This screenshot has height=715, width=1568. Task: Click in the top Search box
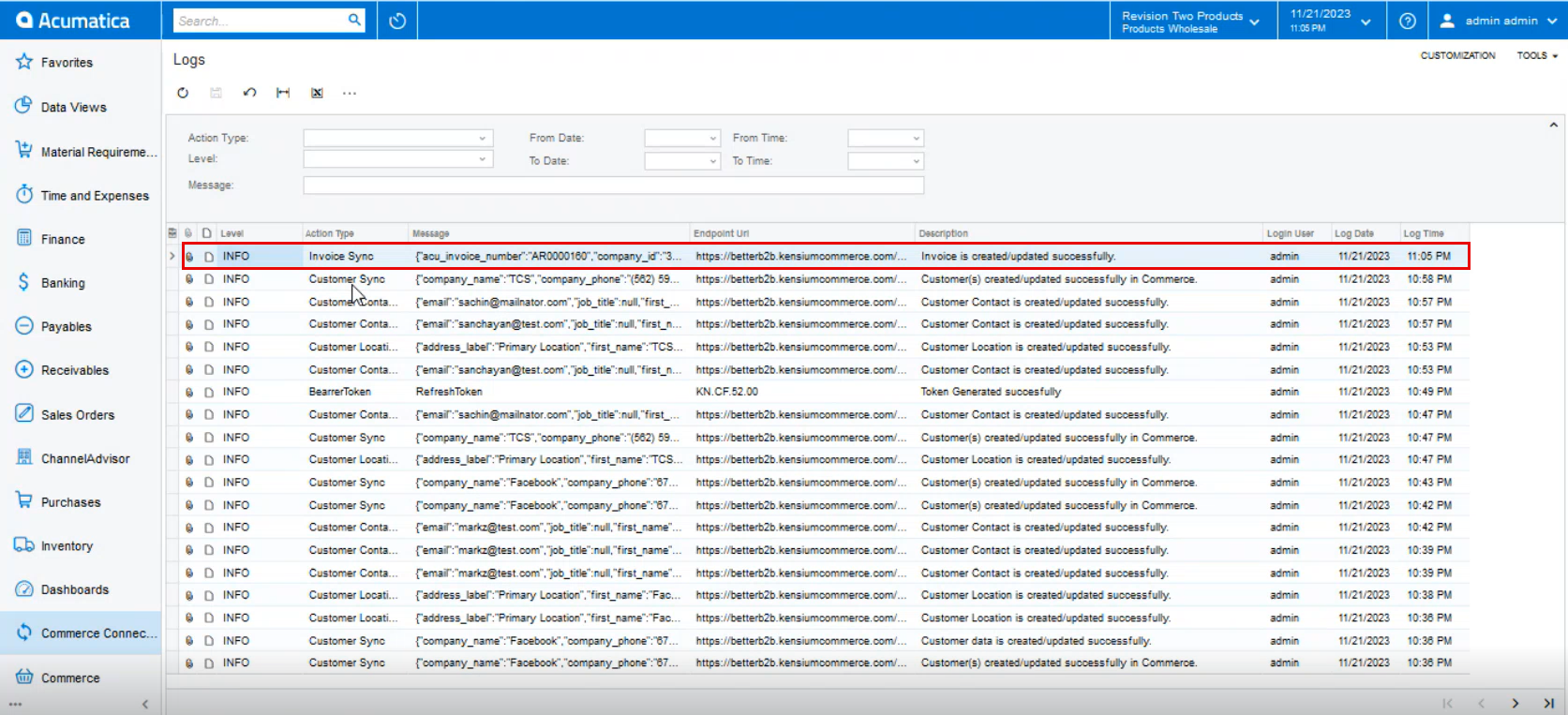261,21
